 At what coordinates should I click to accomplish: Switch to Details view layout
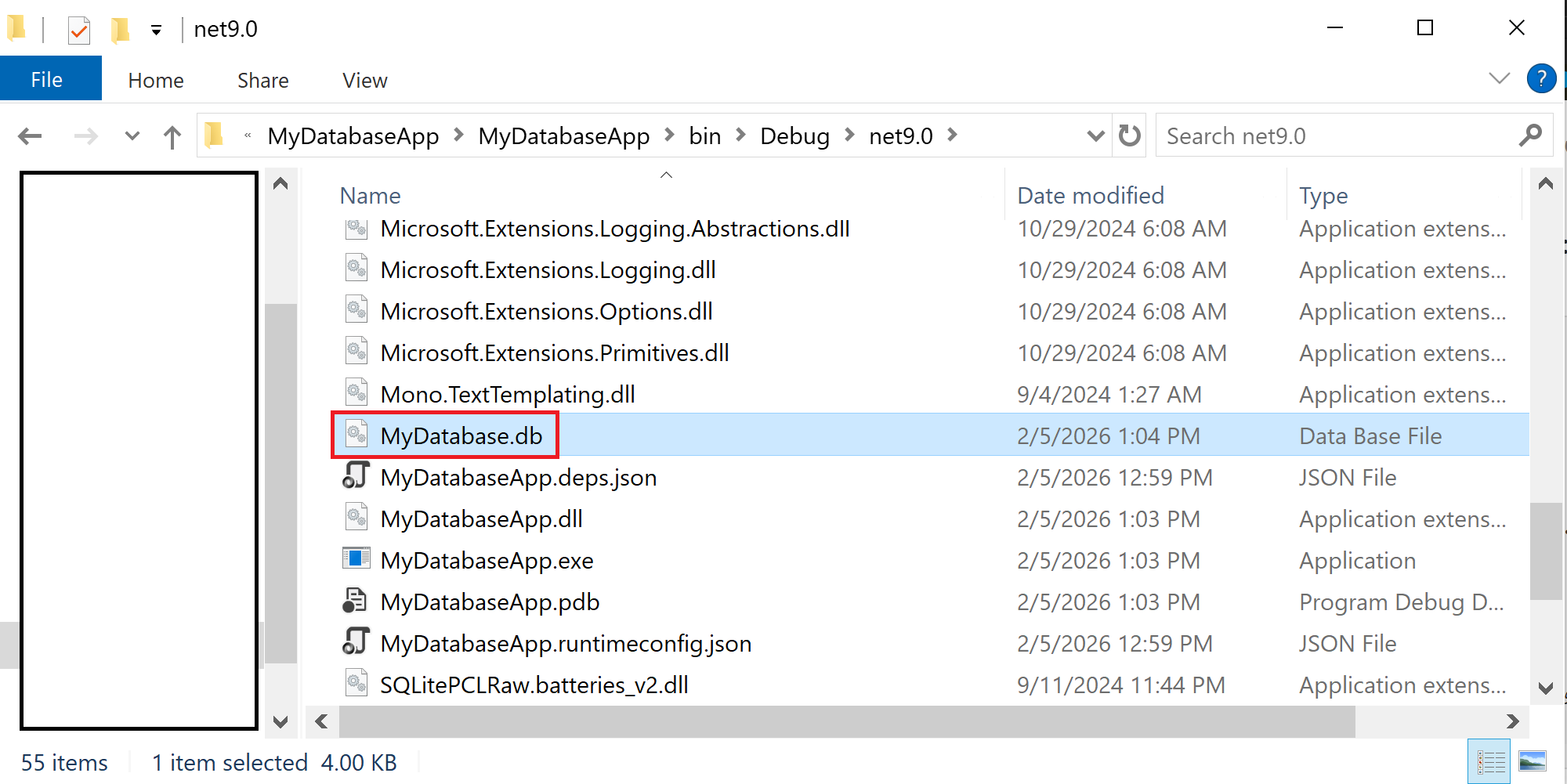pyautogui.click(x=1490, y=761)
